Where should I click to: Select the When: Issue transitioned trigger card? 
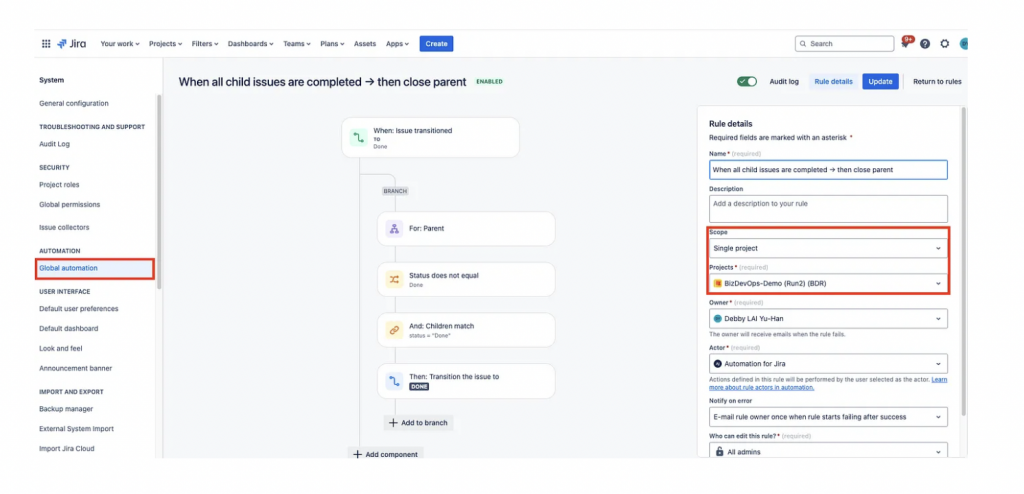coord(430,138)
